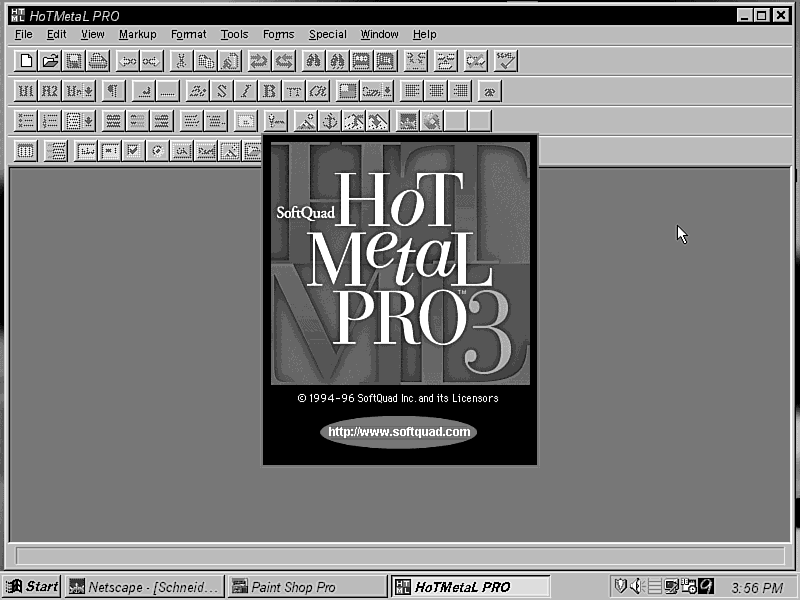Open the Window menu
The image size is (800, 600).
tap(379, 34)
